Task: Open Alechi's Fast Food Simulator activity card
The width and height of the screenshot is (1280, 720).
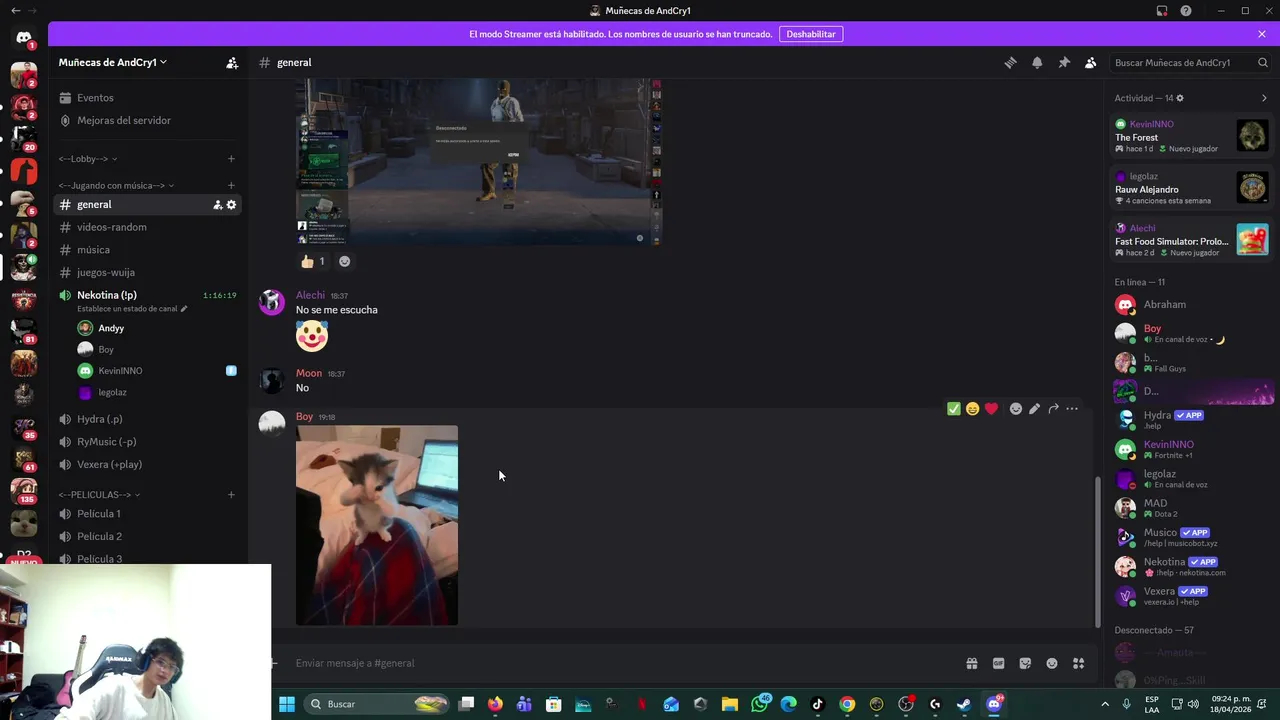Action: coord(1192,240)
